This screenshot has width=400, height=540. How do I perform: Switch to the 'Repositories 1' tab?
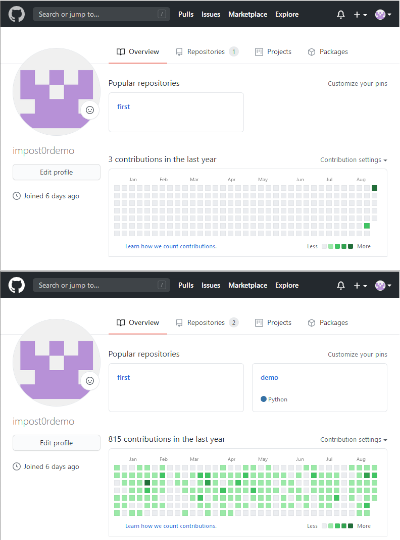point(207,52)
